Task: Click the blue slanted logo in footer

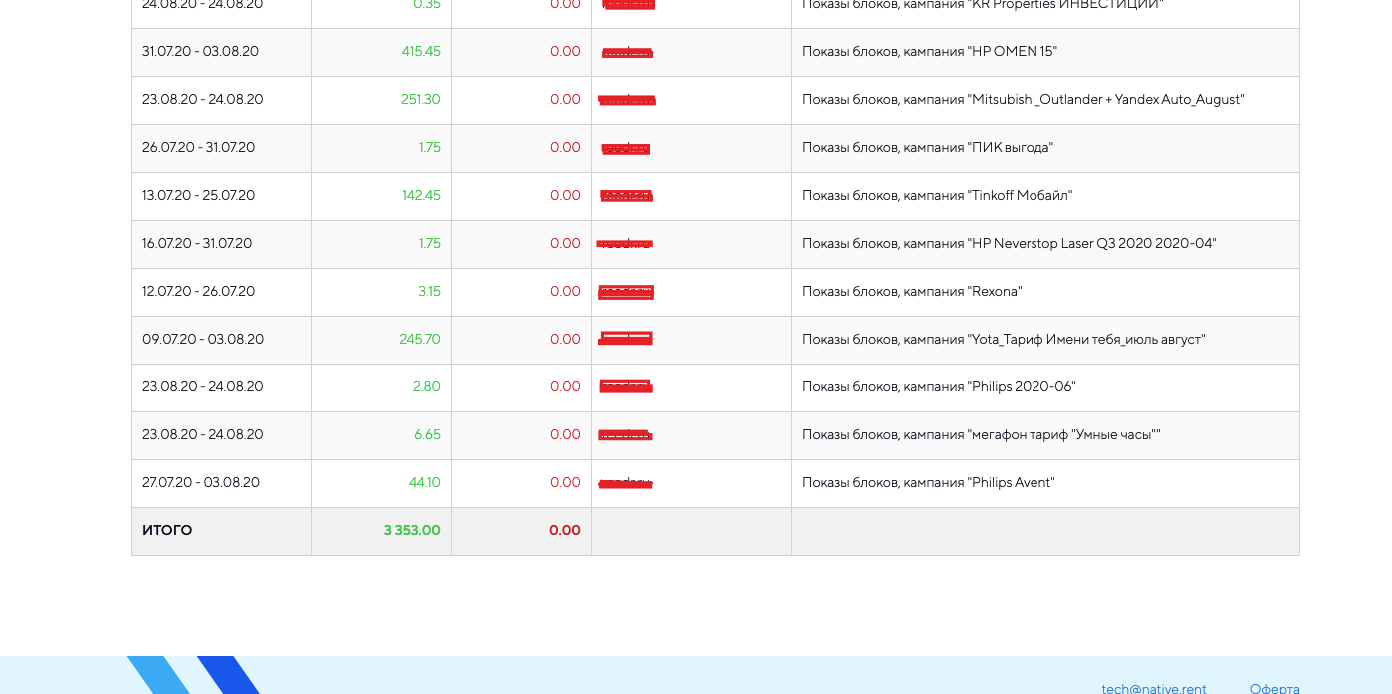Action: 194,675
